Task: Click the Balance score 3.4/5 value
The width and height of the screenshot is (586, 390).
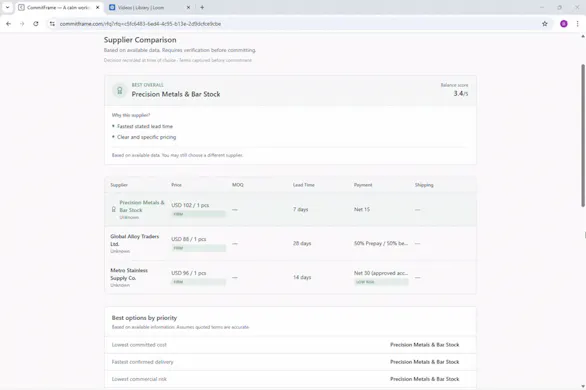Action: point(461,93)
